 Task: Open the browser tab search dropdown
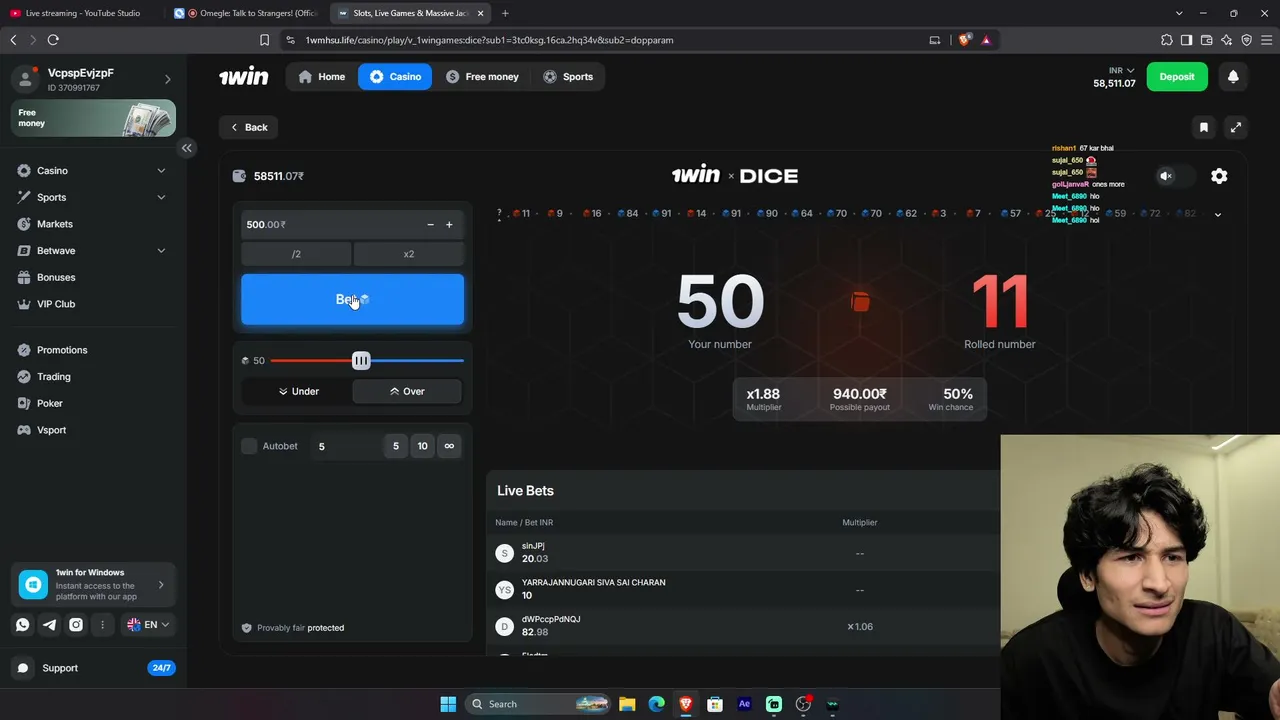point(1179,13)
